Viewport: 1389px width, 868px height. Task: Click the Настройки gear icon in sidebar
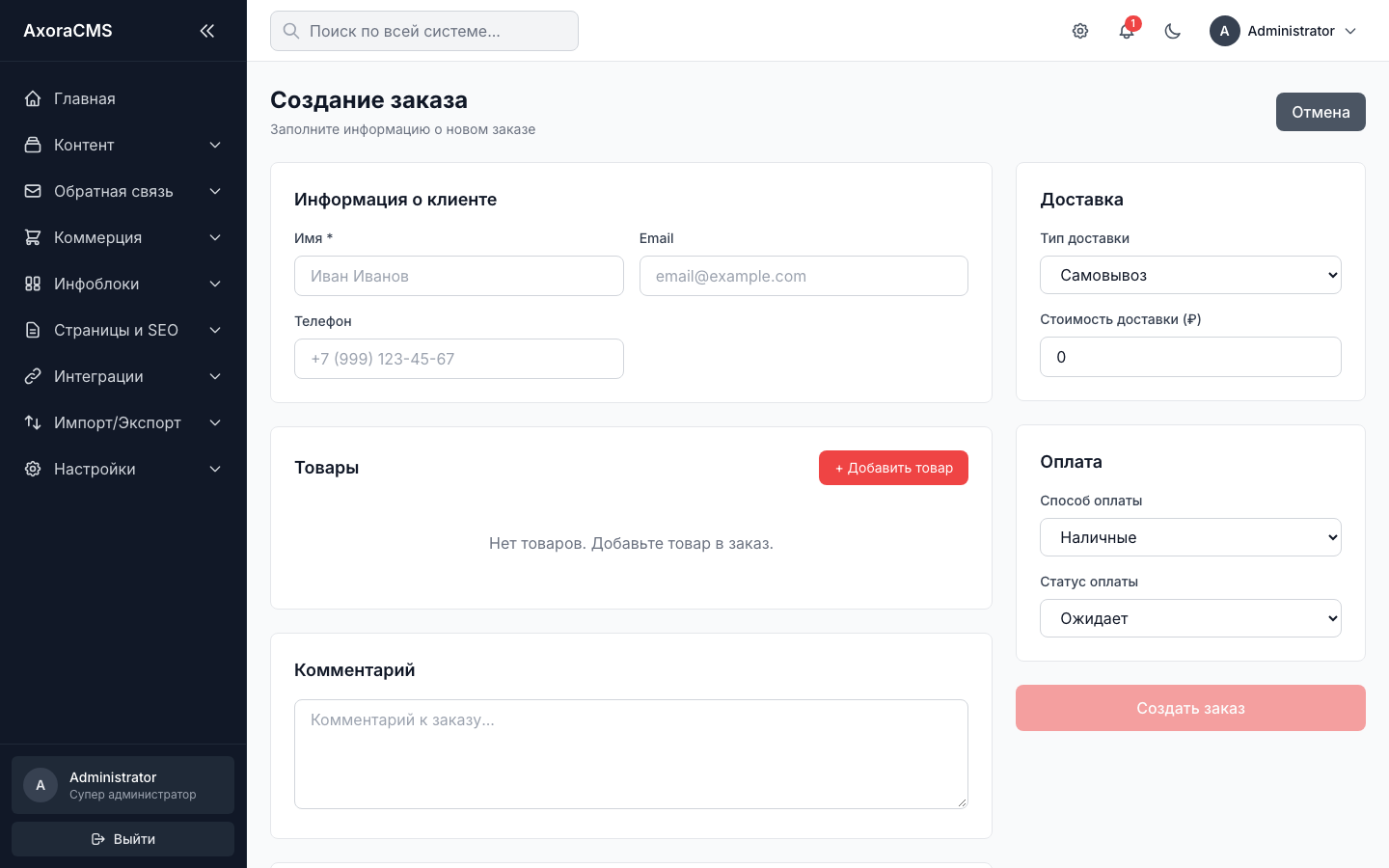click(33, 469)
